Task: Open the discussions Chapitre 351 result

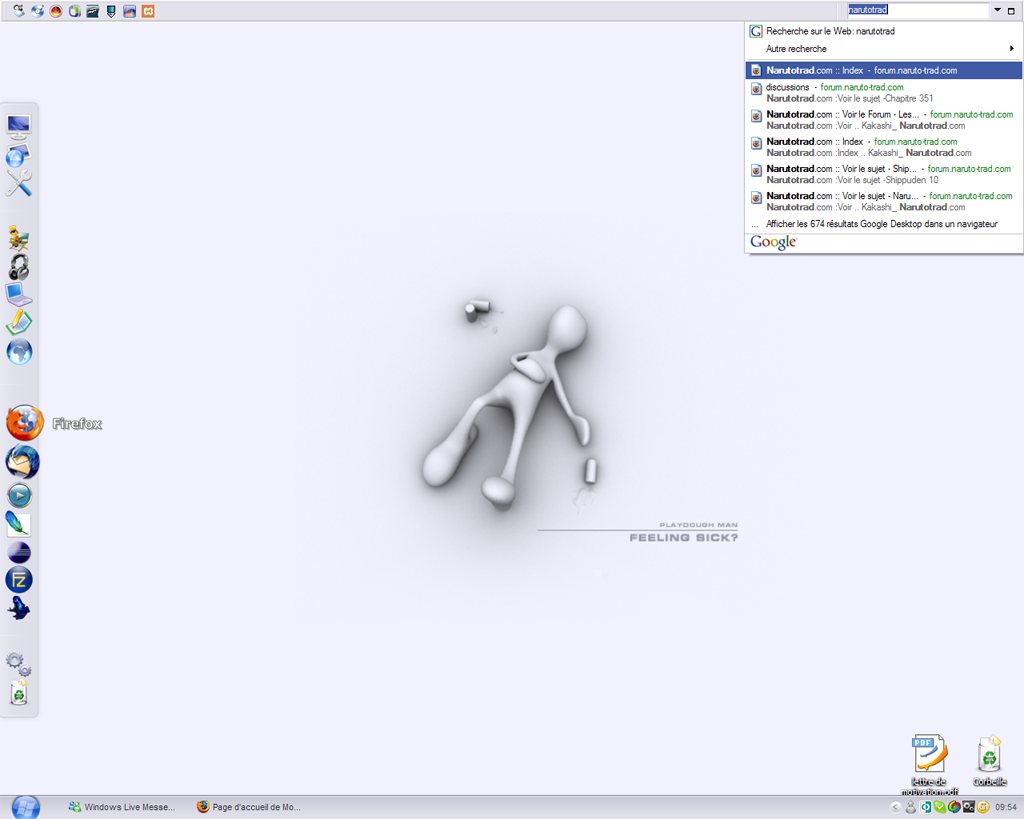Action: point(884,93)
